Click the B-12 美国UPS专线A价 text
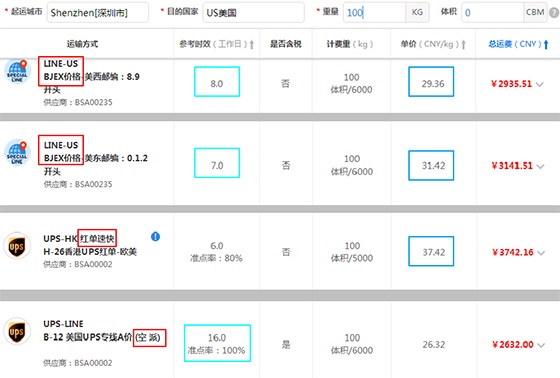560x378 pixels. [x=88, y=337]
